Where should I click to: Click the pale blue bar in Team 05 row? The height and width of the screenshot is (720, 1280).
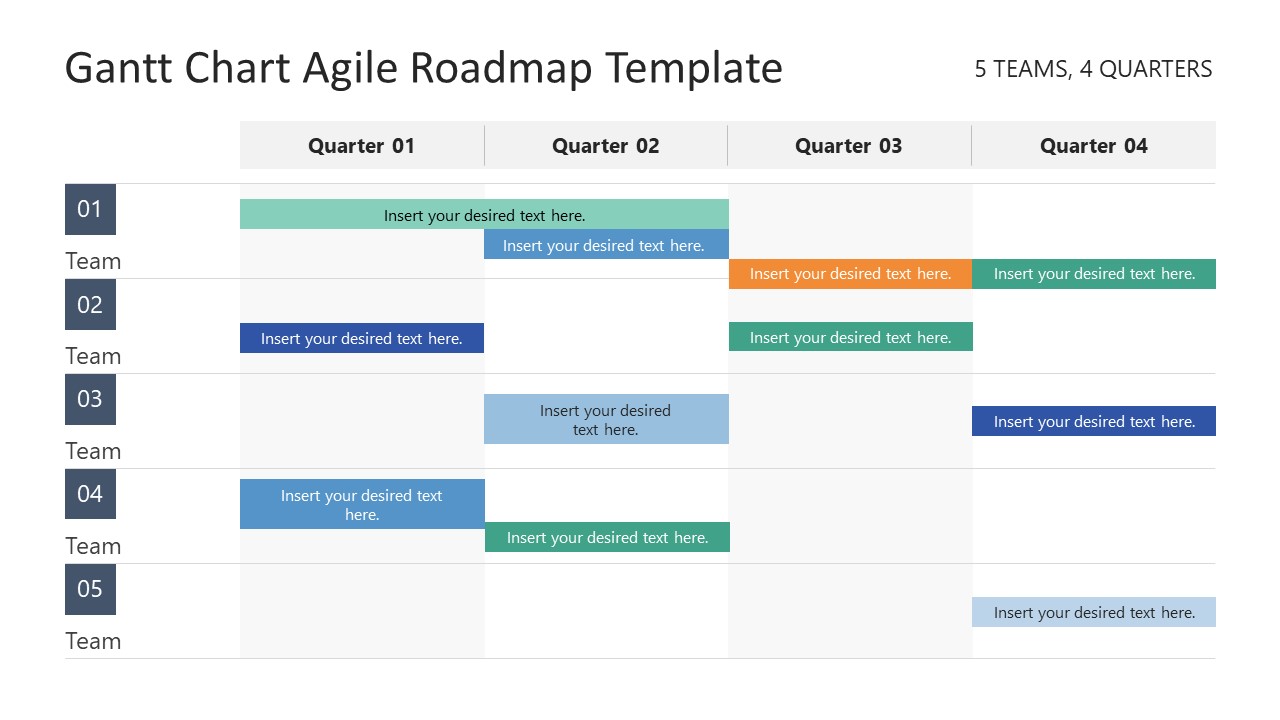(x=1094, y=612)
